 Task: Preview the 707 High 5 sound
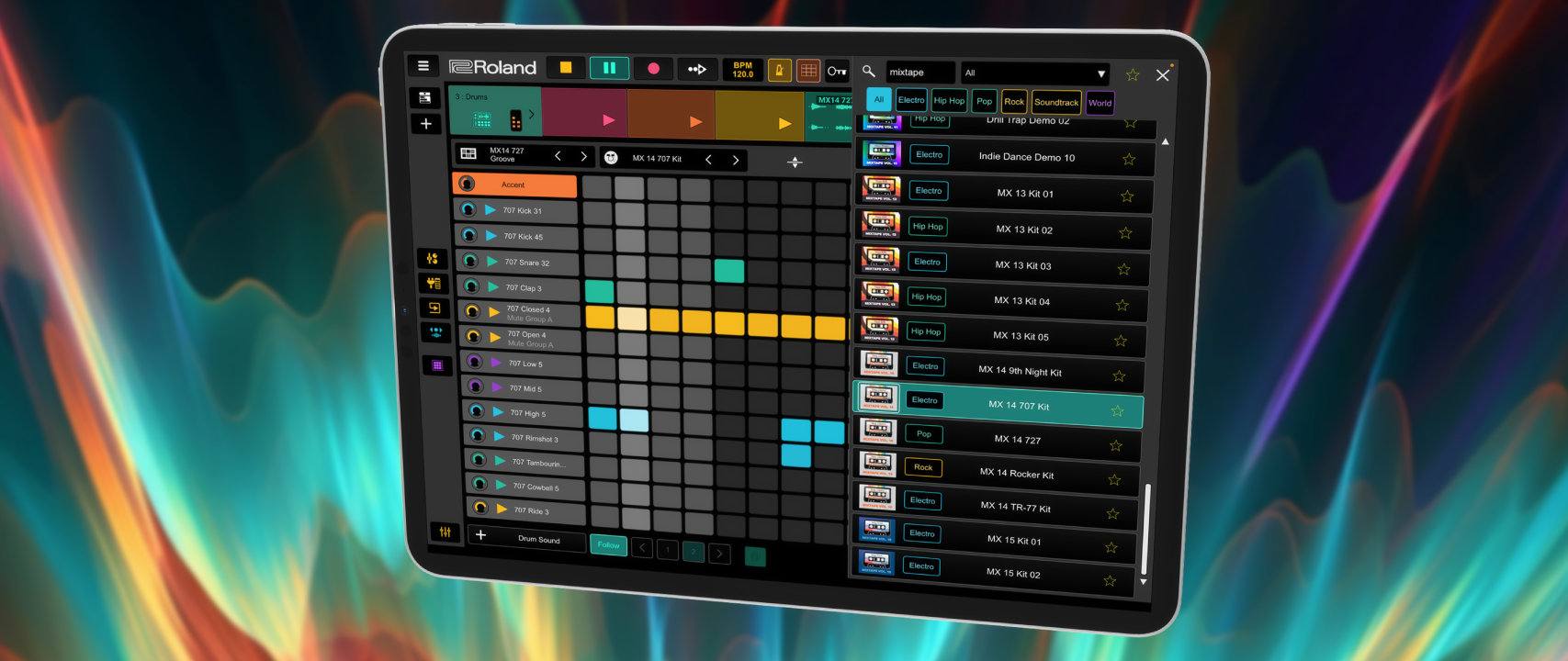(498, 412)
